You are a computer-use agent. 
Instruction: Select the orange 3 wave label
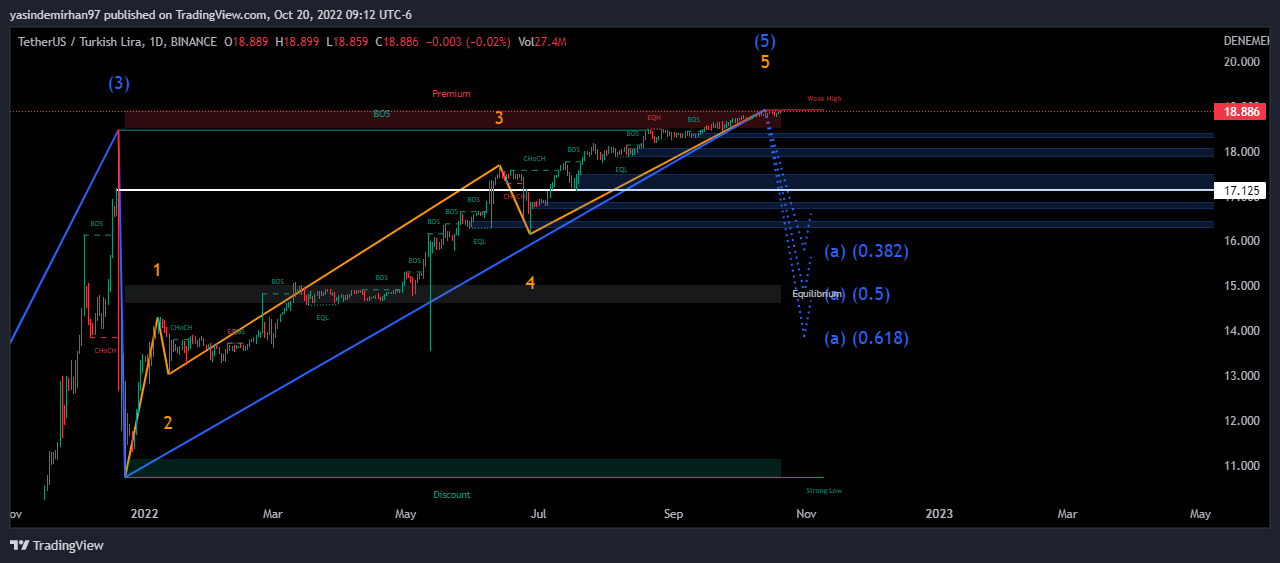click(x=499, y=118)
